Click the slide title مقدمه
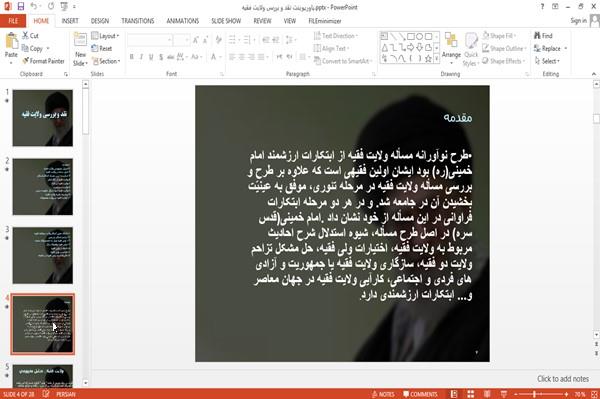Image resolution: width=600 pixels, height=399 pixels. click(458, 117)
